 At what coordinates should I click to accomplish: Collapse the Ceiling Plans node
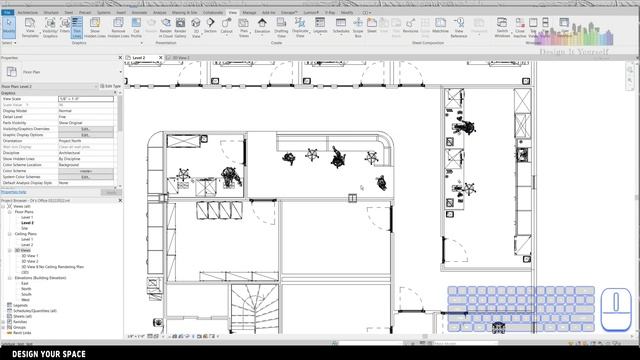[10, 234]
